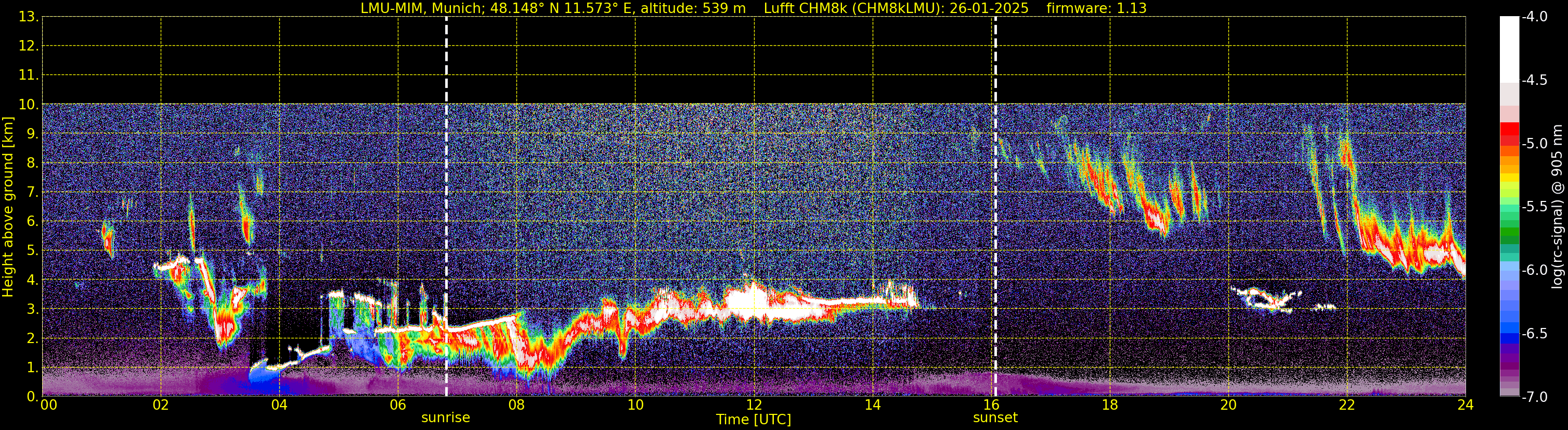The image size is (1568, 430).
Task: Click the 'Time [UTC]' axis label
Action: [754, 420]
